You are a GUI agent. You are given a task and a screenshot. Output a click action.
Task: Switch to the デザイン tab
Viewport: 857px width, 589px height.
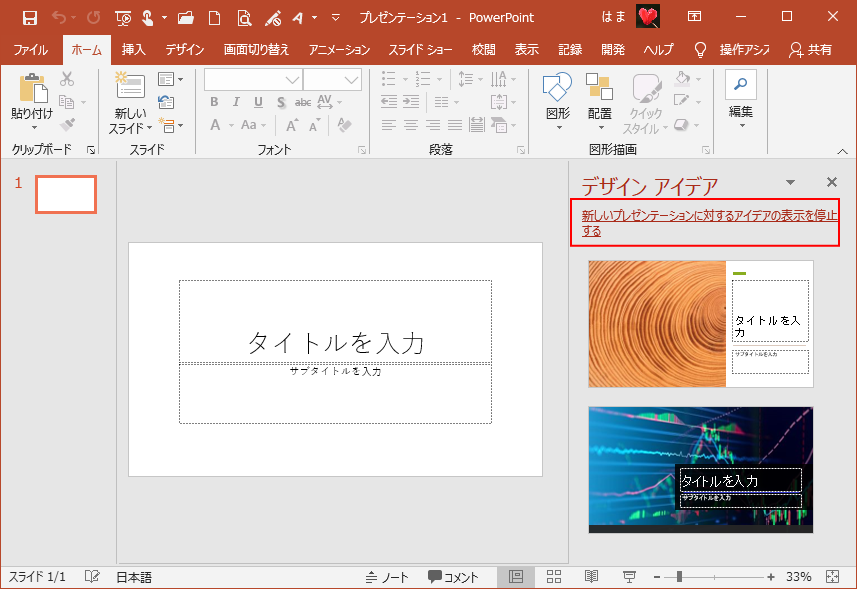pyautogui.click(x=185, y=50)
